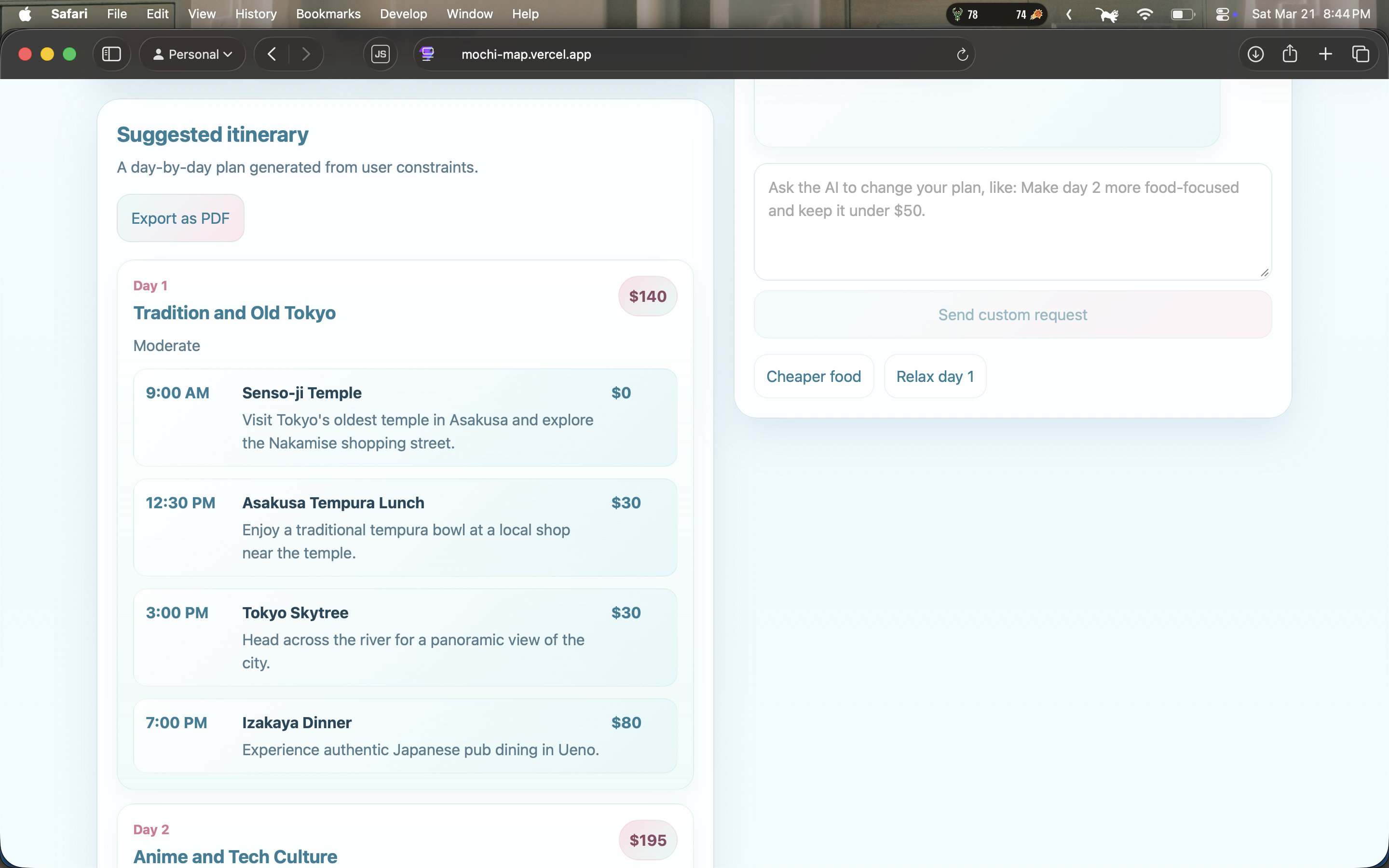
Task: Open the Wi-Fi status menu
Action: point(1144,14)
